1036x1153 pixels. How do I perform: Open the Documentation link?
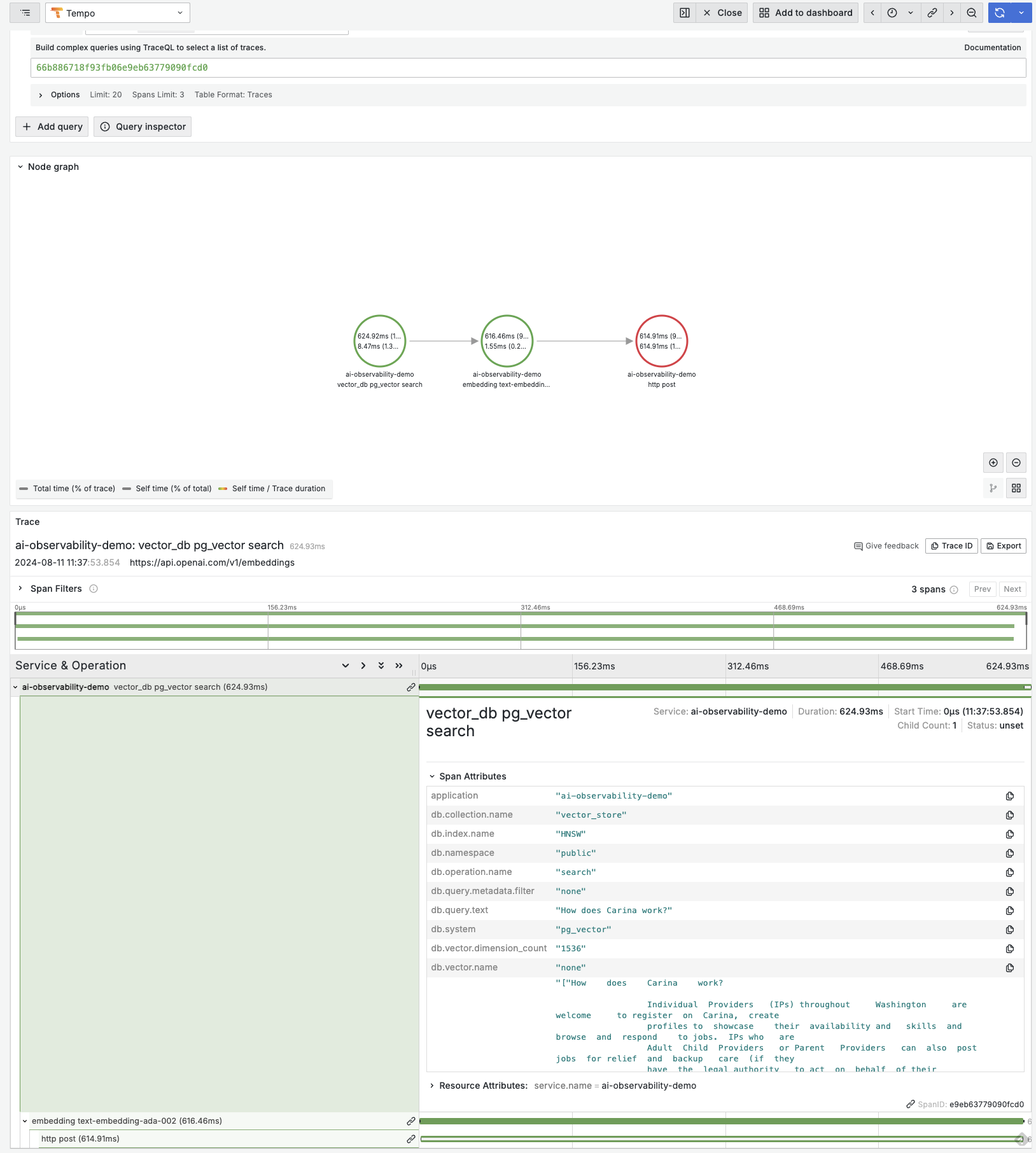(992, 48)
